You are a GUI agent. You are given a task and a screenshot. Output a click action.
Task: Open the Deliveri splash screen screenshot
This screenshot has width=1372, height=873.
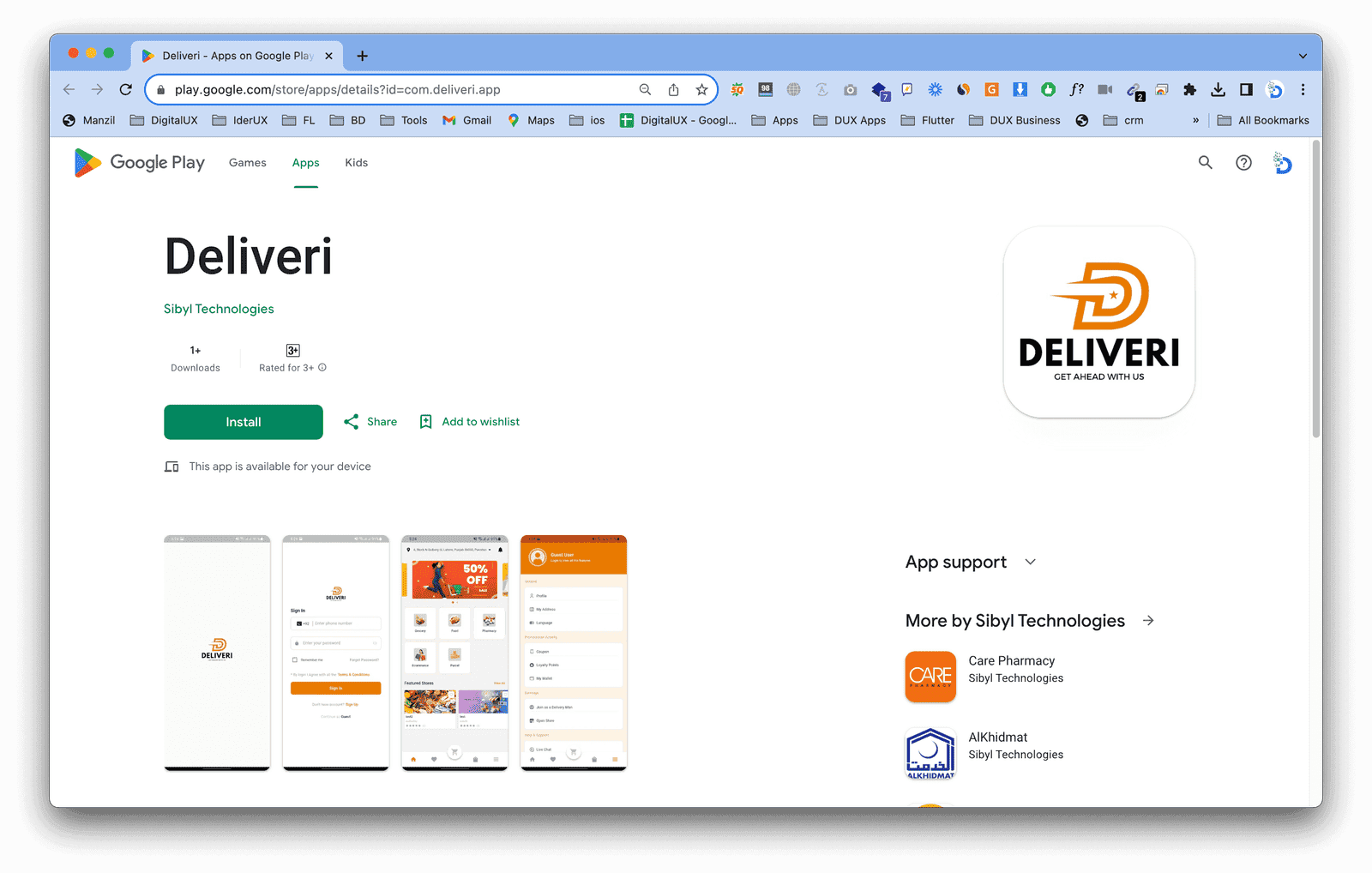point(217,653)
